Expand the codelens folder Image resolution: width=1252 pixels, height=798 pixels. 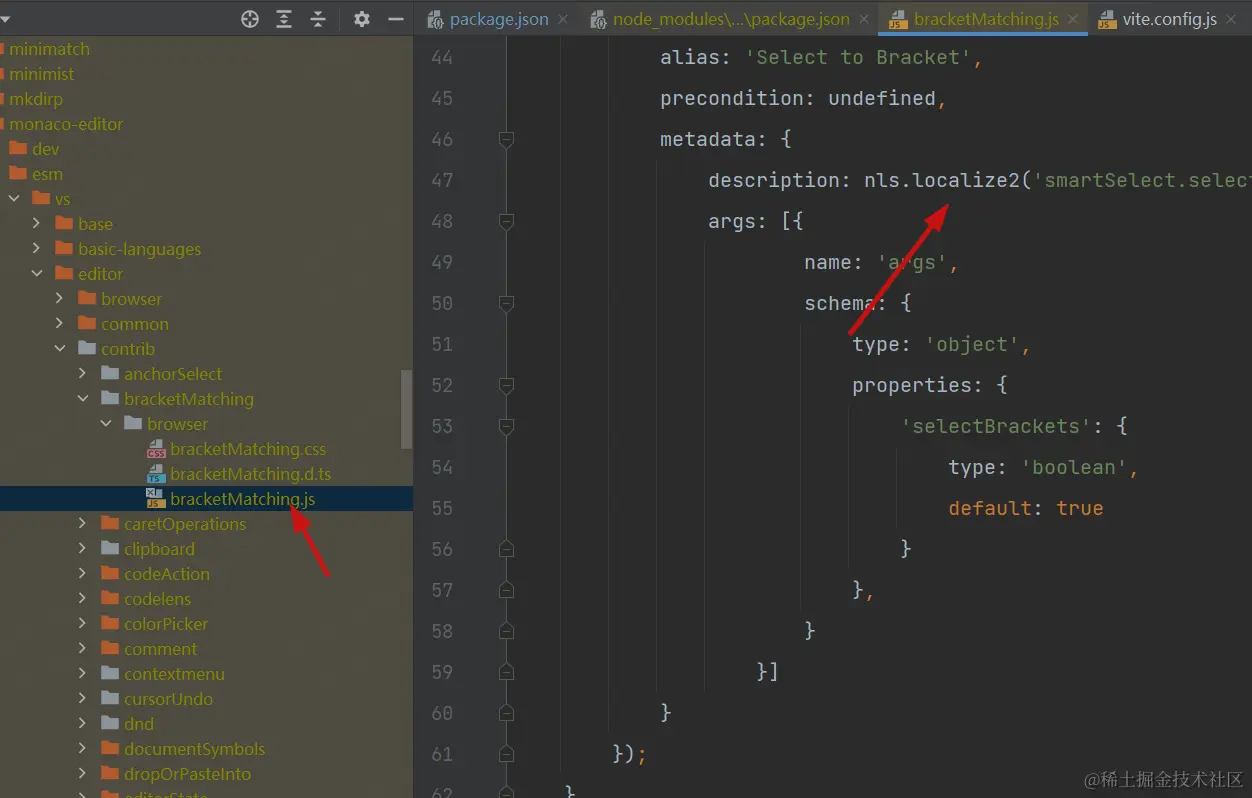pyautogui.click(x=83, y=599)
